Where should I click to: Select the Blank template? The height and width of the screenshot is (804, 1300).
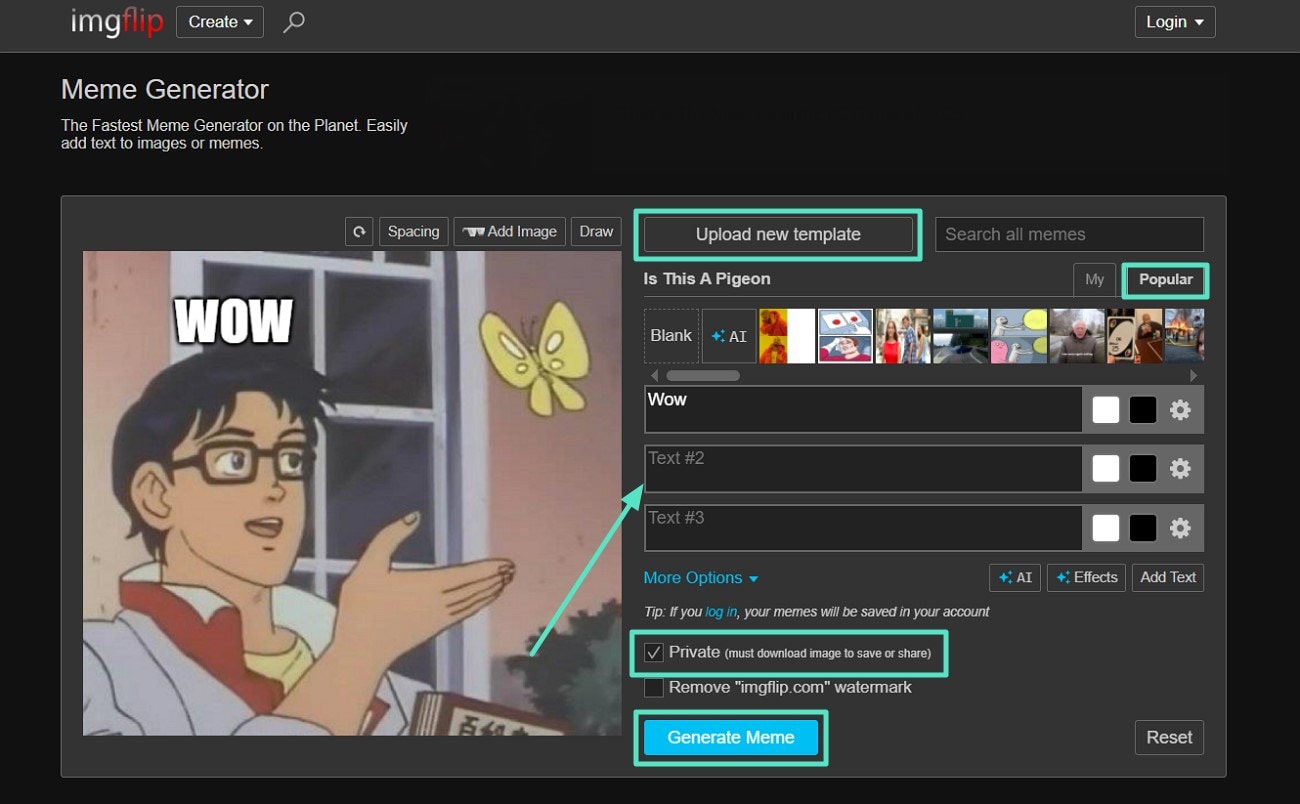[x=671, y=336]
